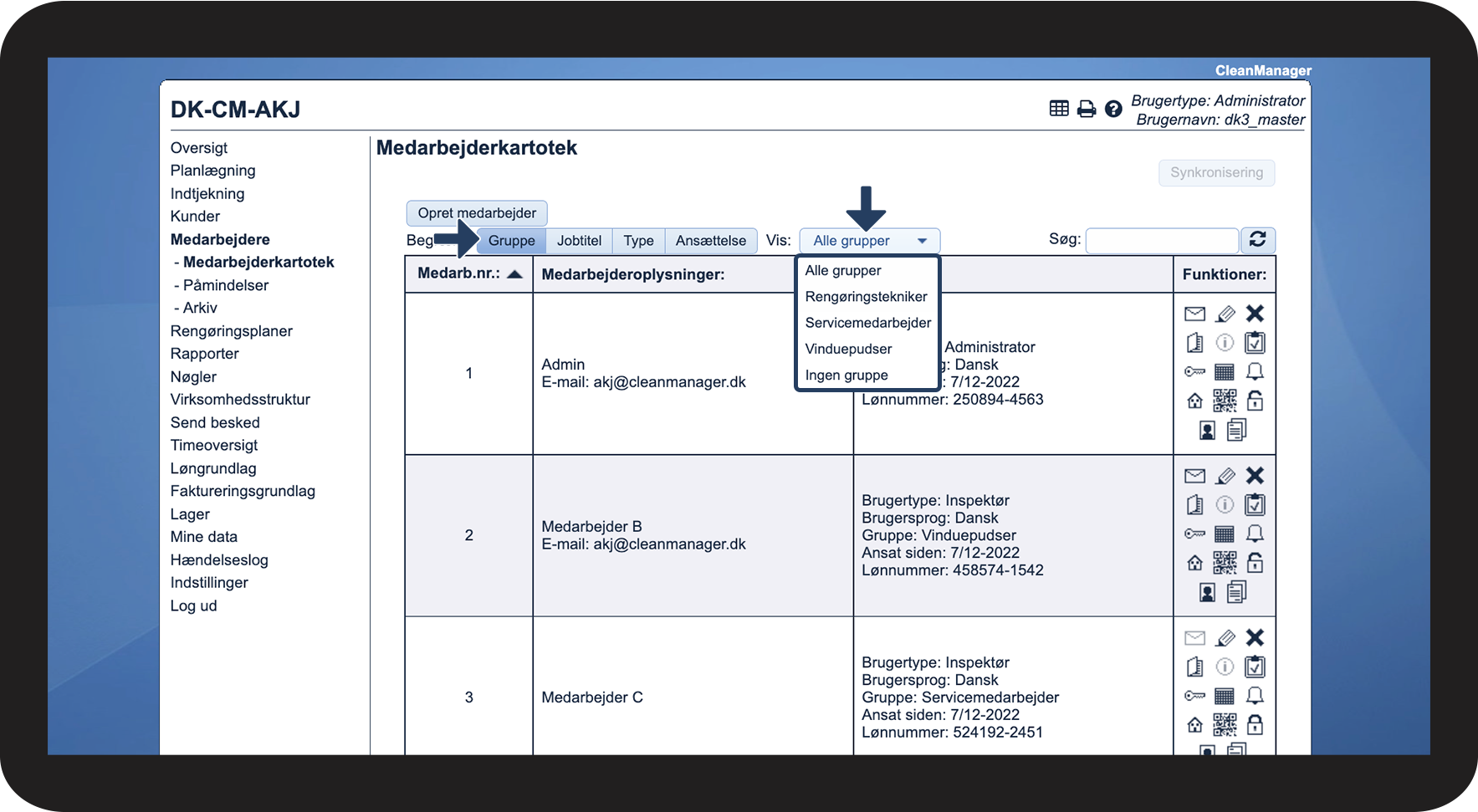Delete Medarbejder B using the X icon
The height and width of the screenshot is (812, 1478).
click(1255, 476)
